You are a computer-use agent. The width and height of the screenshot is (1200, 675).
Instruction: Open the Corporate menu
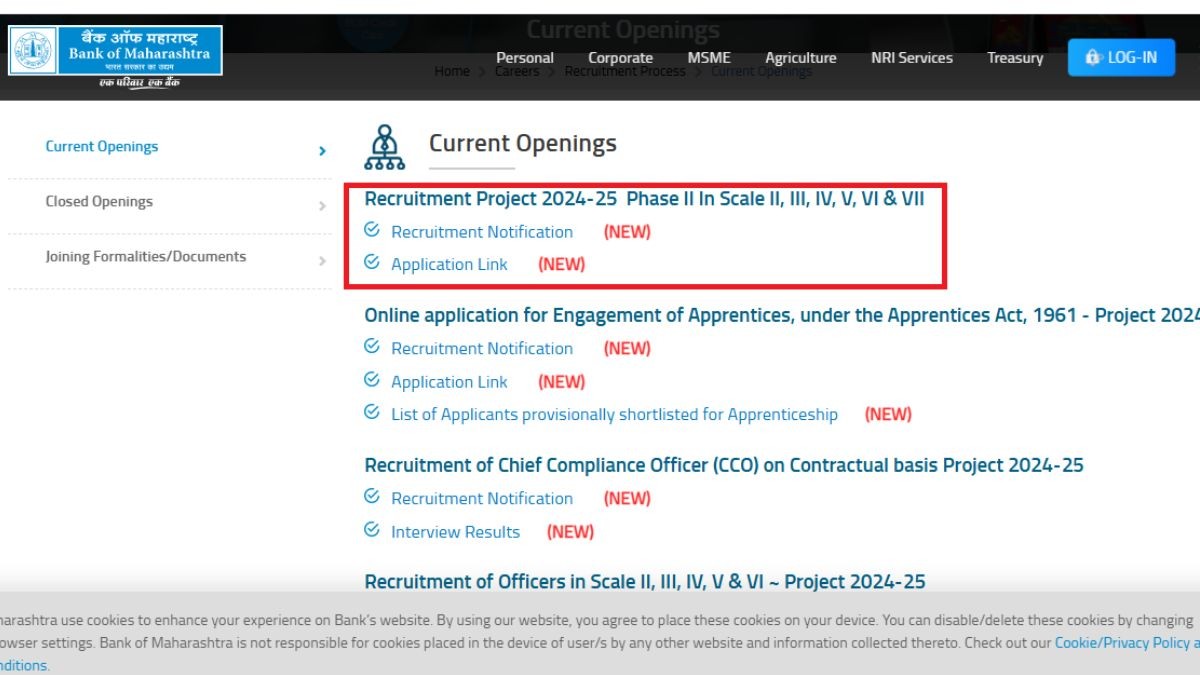620,58
